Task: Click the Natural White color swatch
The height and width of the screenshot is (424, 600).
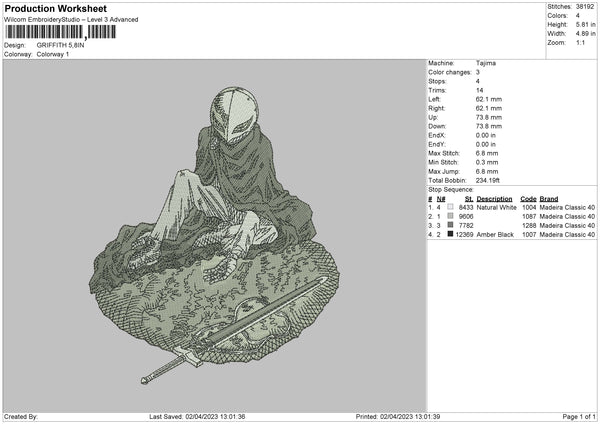Action: [450, 207]
